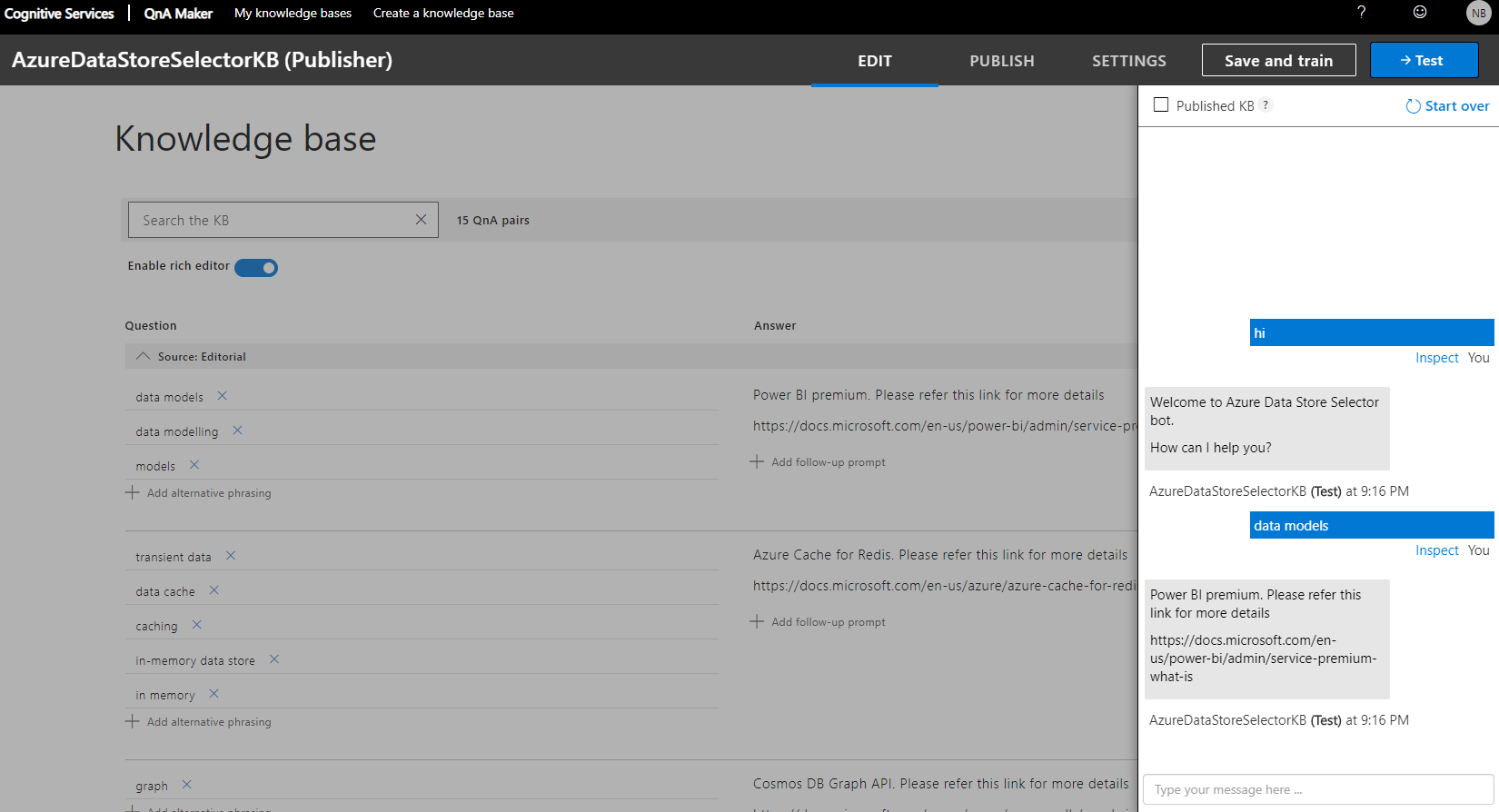Click the Answer column header
The width and height of the screenshot is (1499, 812).
coord(775,325)
